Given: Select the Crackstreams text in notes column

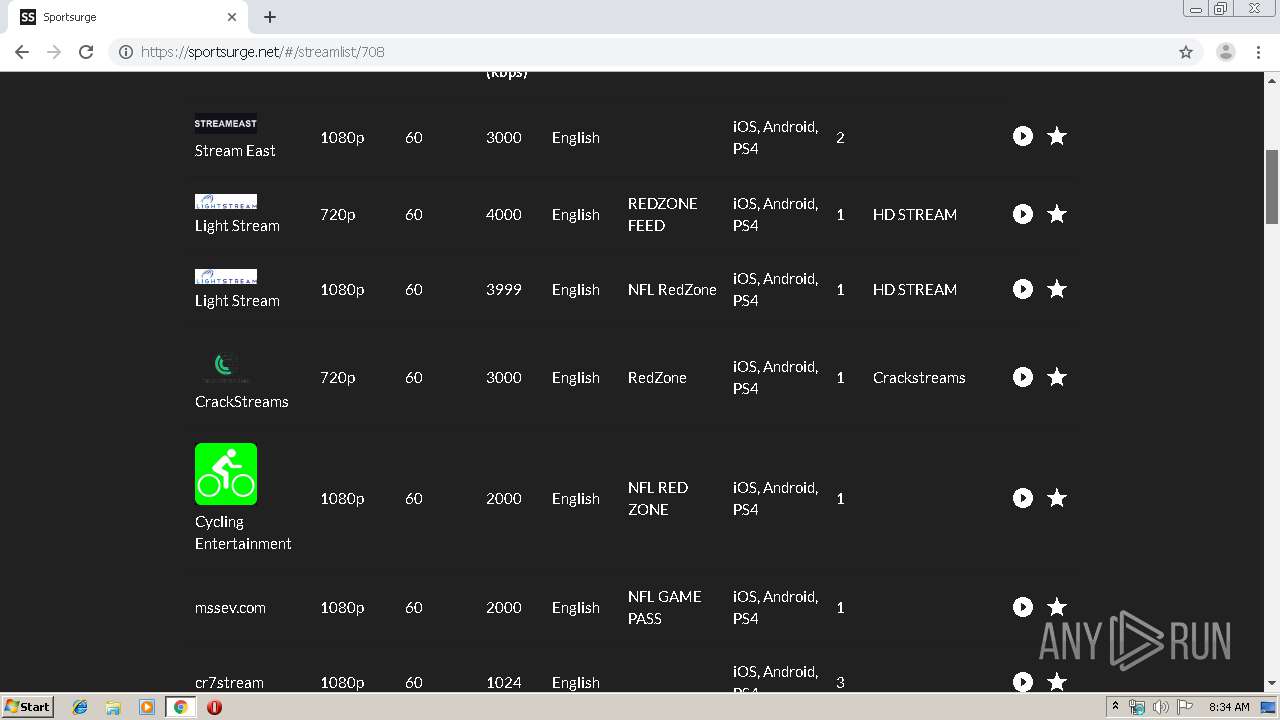Looking at the screenshot, I should 919,378.
